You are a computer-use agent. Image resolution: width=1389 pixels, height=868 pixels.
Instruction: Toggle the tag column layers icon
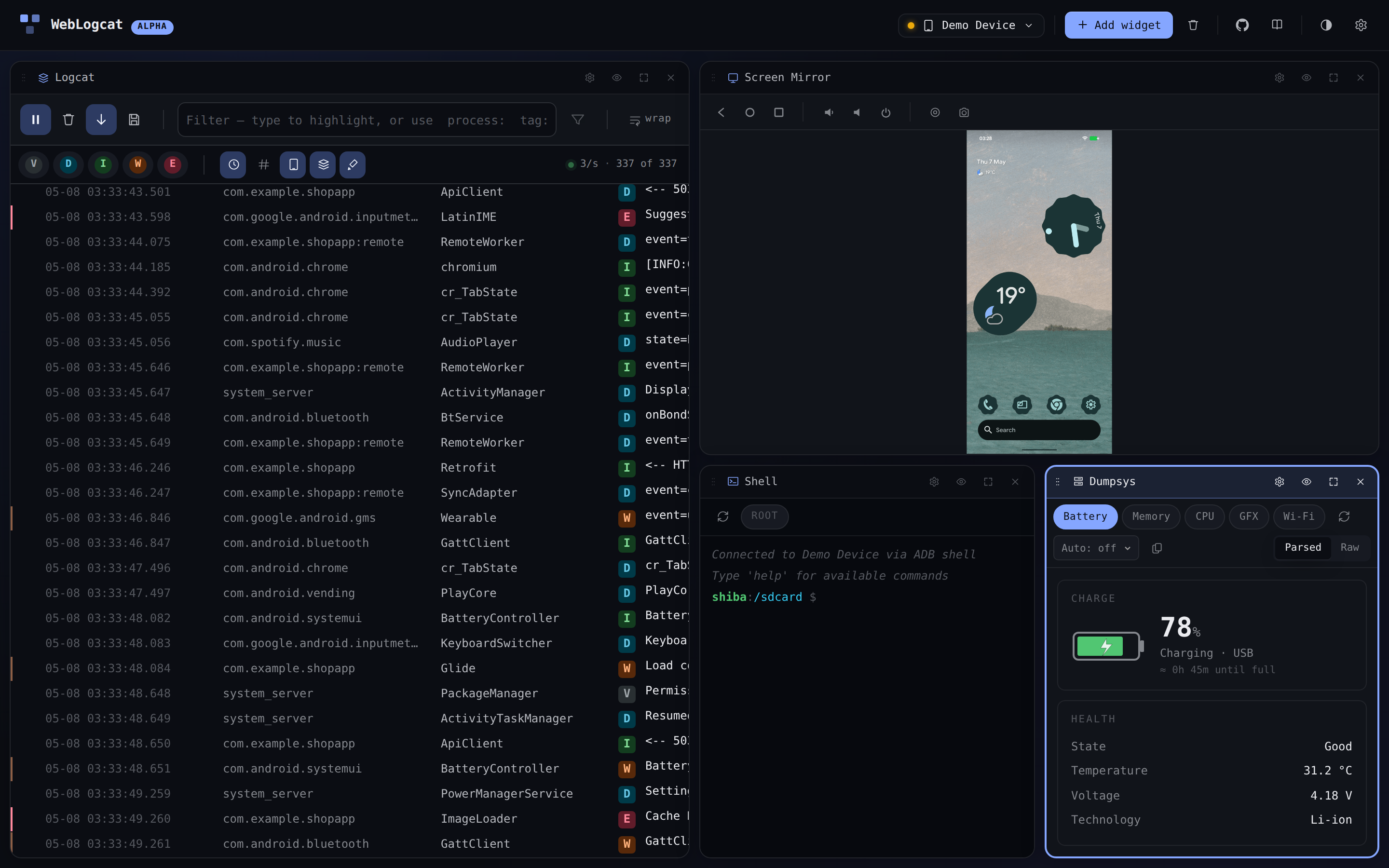pos(323,165)
